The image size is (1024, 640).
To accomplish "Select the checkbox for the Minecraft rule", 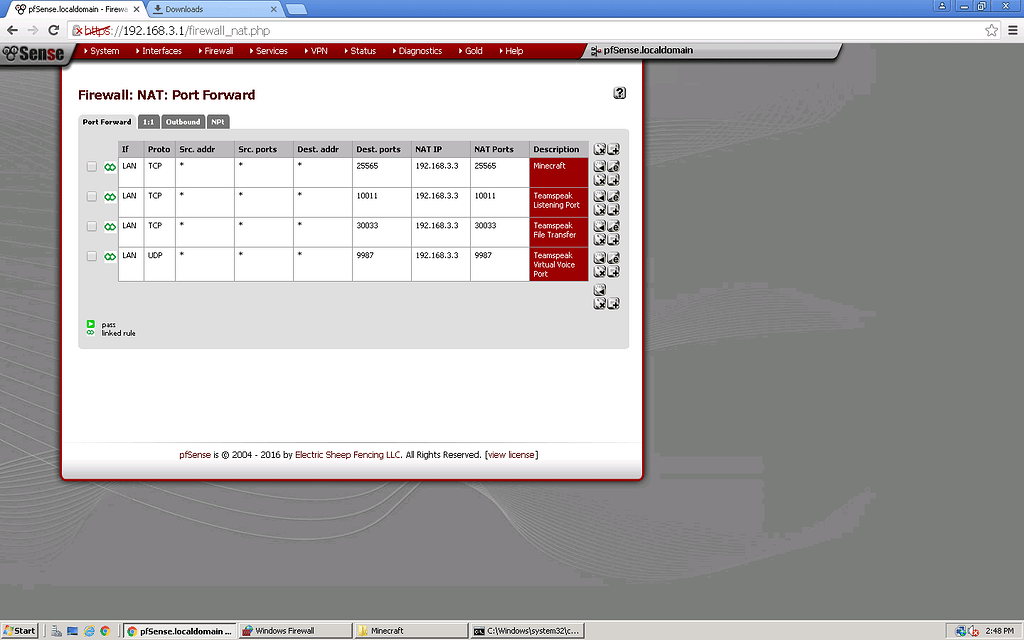I will pyautogui.click(x=92, y=167).
